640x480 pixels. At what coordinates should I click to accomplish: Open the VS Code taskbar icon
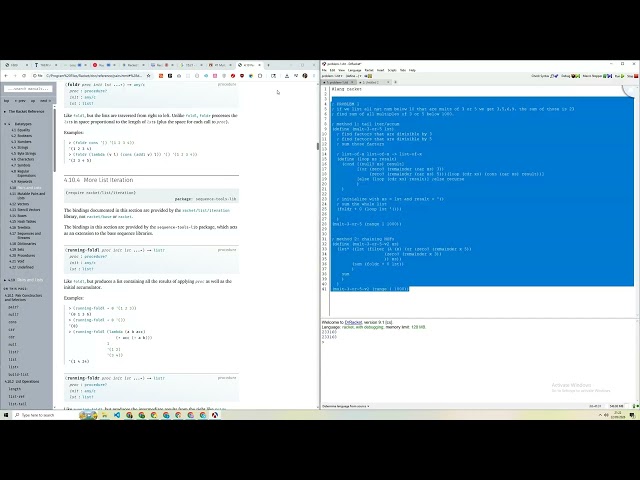pyautogui.click(x=117, y=415)
